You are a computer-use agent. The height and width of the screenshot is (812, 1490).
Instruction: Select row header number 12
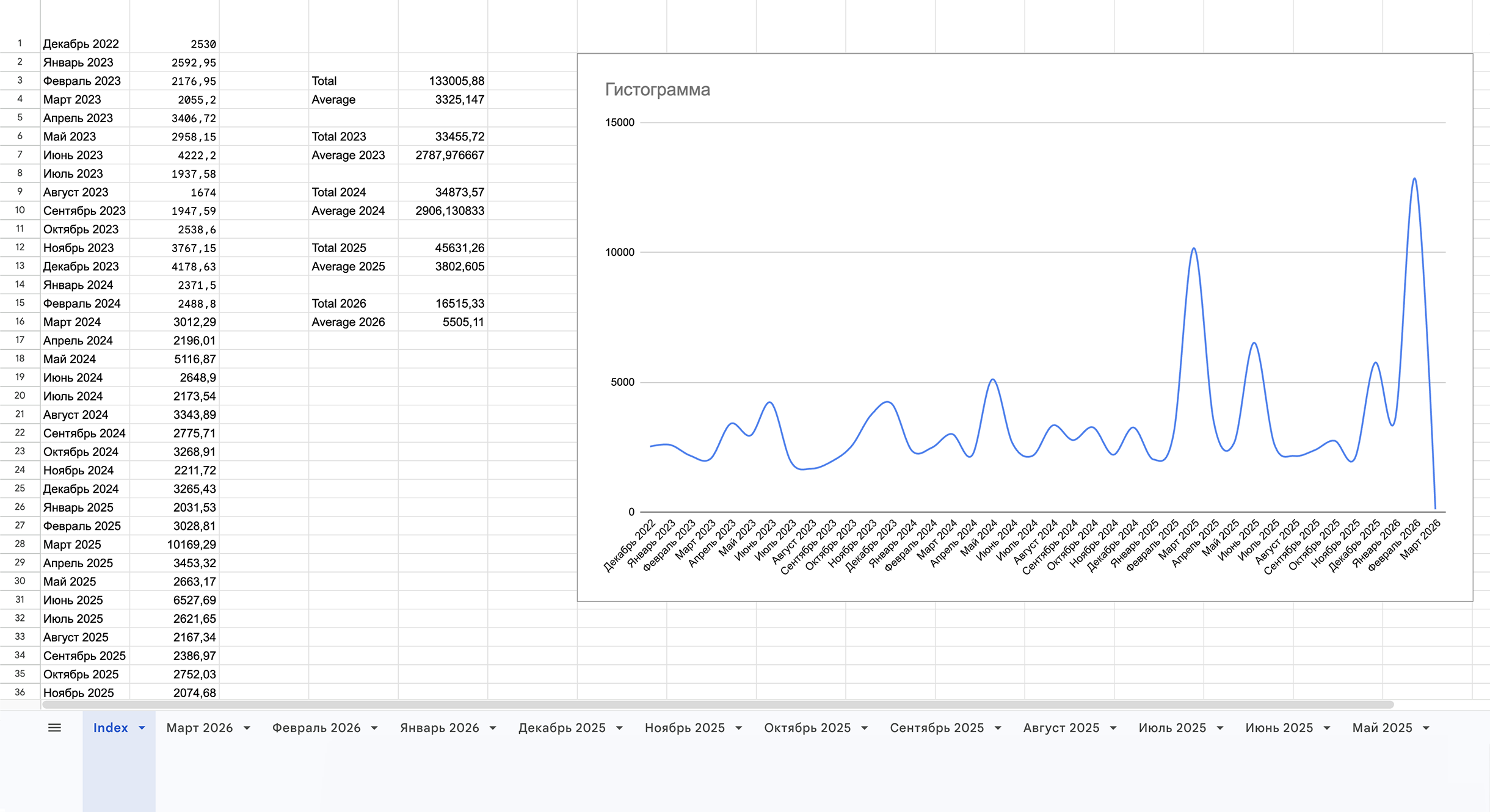point(20,248)
